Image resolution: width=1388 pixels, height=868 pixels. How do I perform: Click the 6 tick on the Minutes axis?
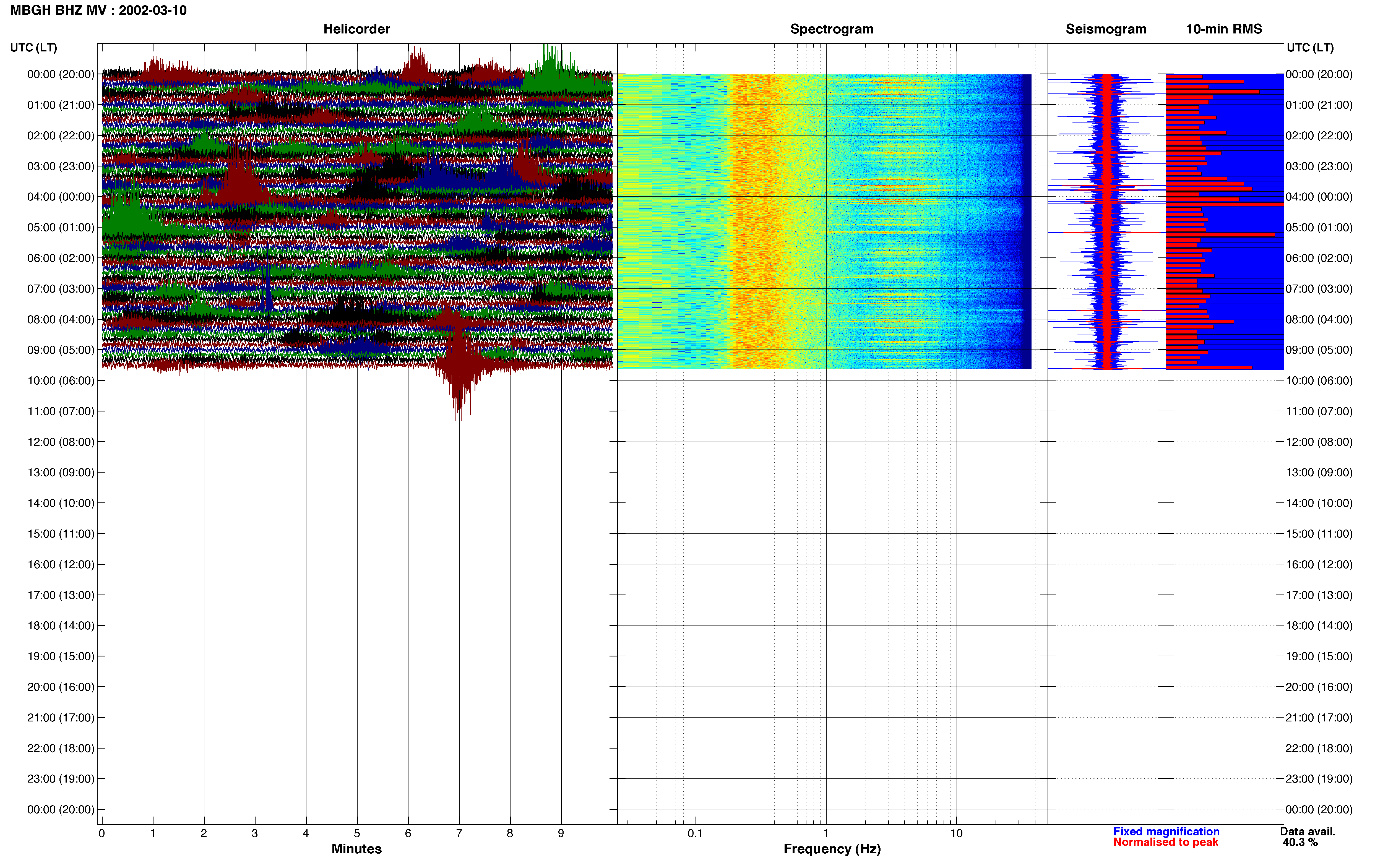pos(408,833)
